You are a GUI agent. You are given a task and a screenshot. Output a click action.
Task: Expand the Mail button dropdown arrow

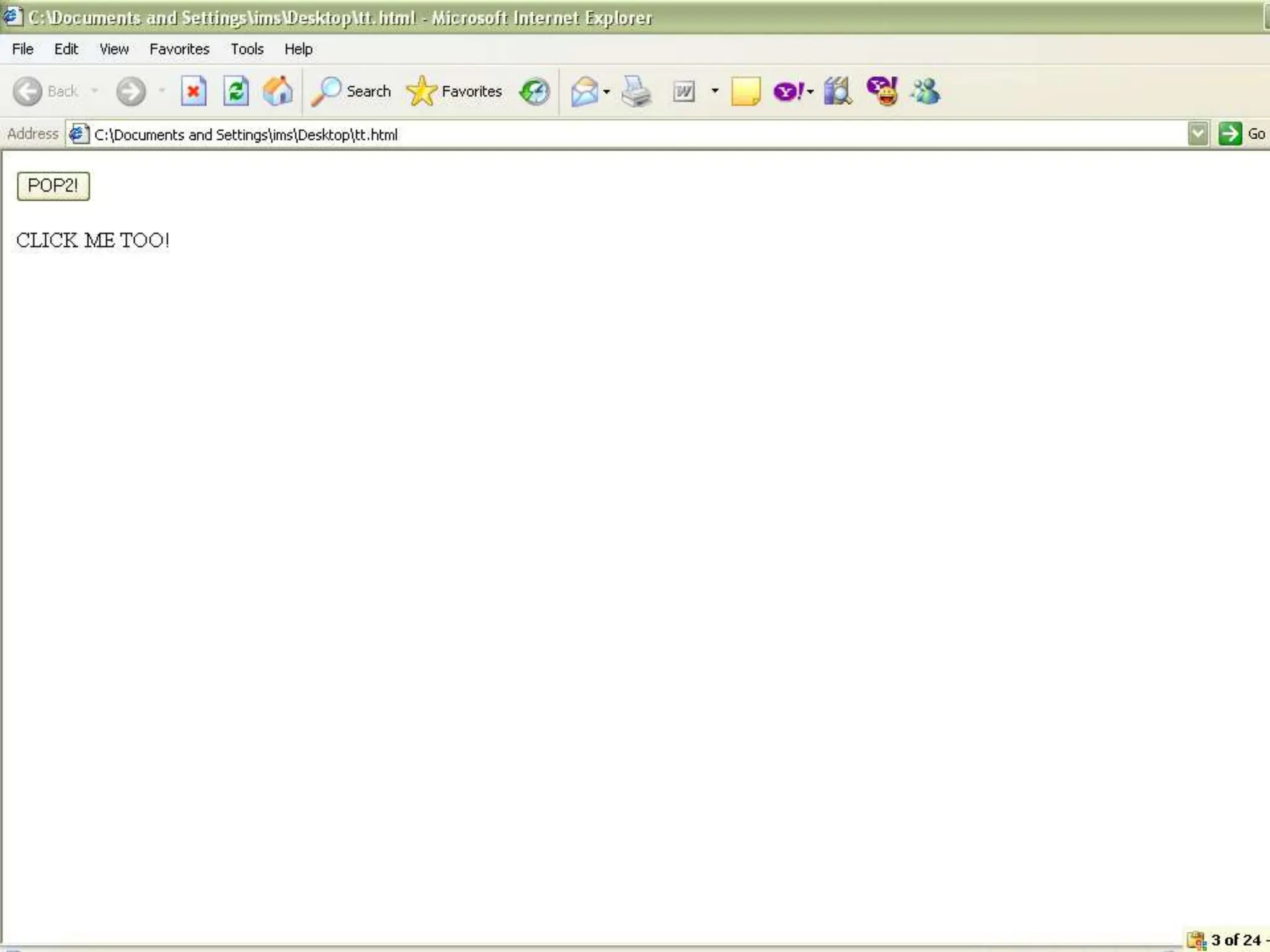click(607, 92)
